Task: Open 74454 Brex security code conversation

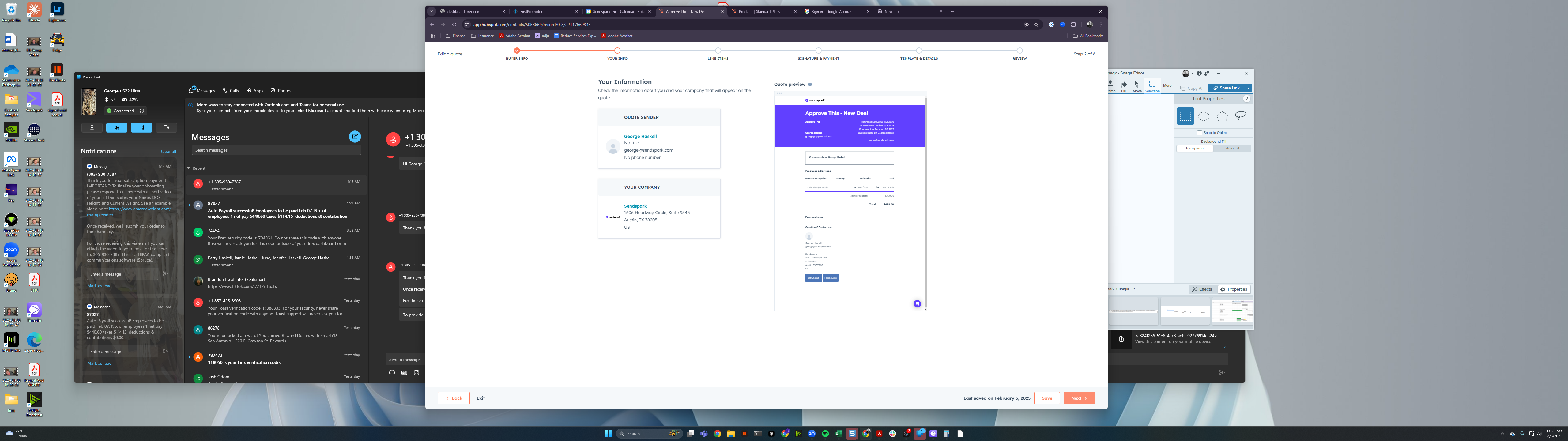Action: (x=276, y=238)
